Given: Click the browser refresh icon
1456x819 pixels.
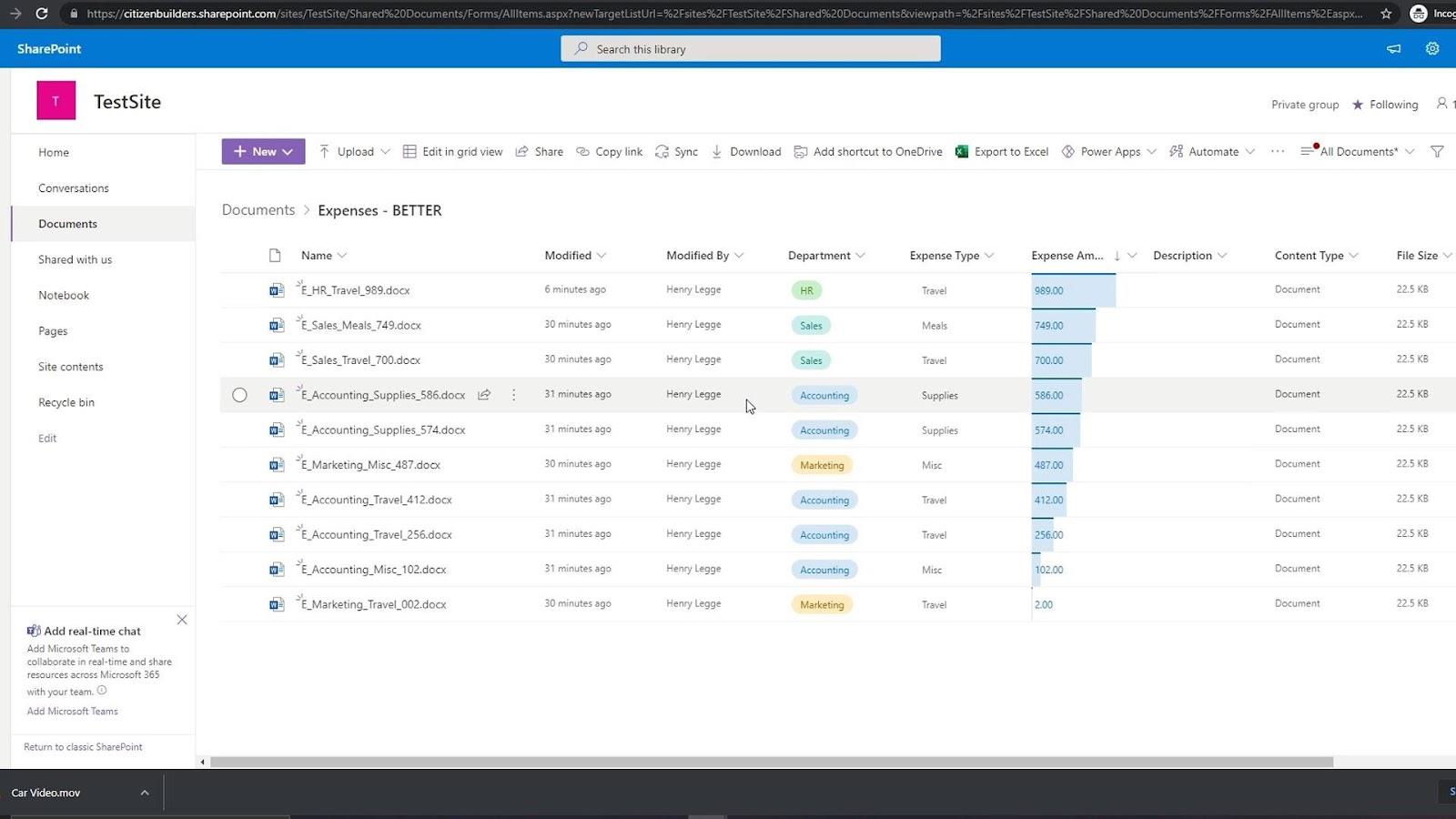Looking at the screenshot, I should 41,14.
